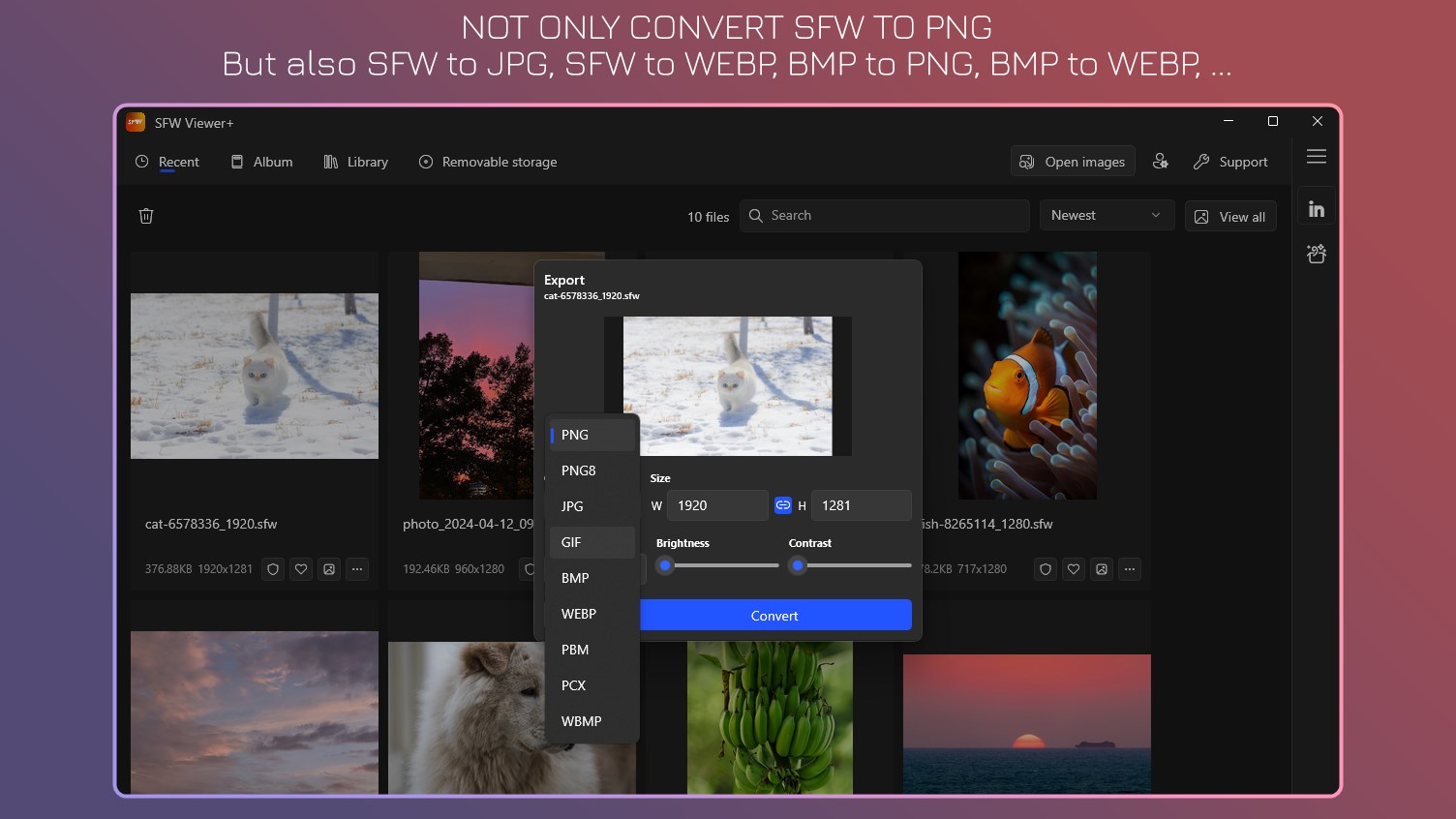Click the Open images button
This screenshot has width=1456, height=819.
pyautogui.click(x=1073, y=162)
